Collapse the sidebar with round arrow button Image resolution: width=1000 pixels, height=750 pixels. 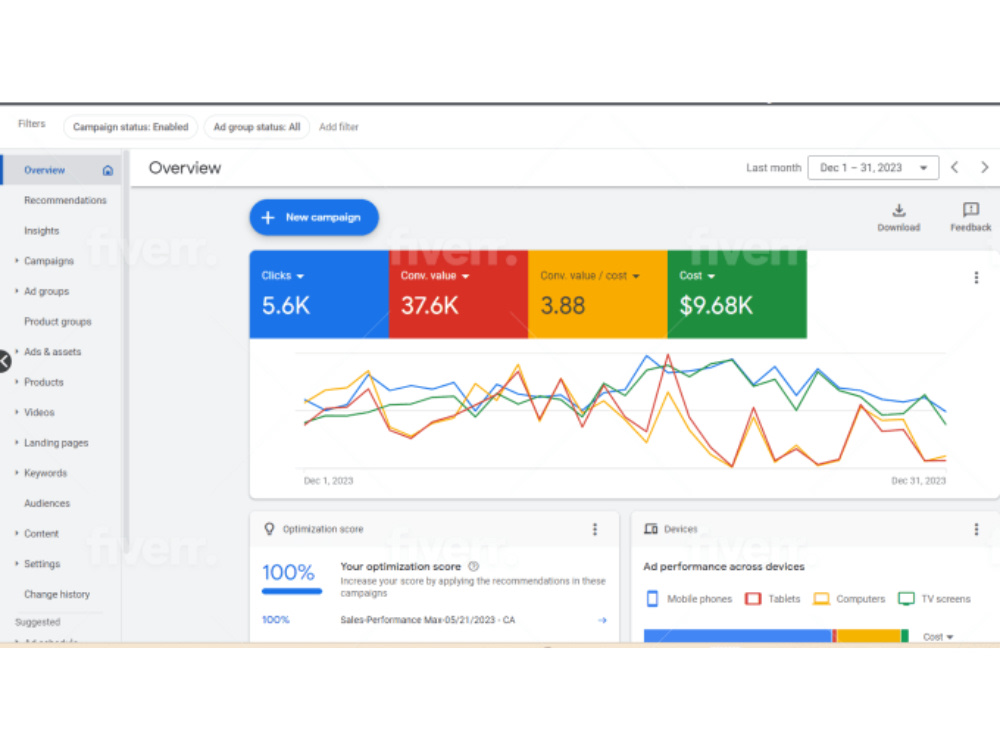[4, 361]
